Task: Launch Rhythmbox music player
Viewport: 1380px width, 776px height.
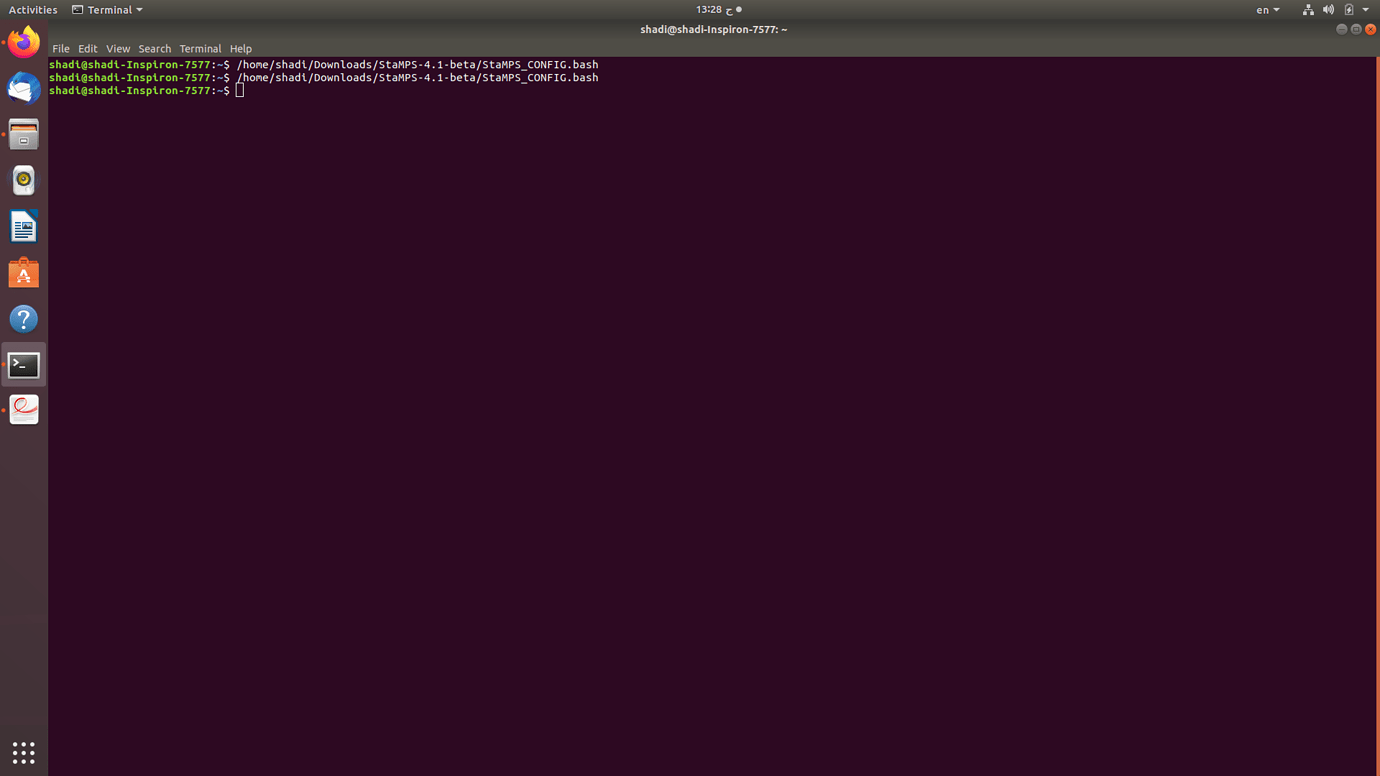Action: (x=23, y=180)
